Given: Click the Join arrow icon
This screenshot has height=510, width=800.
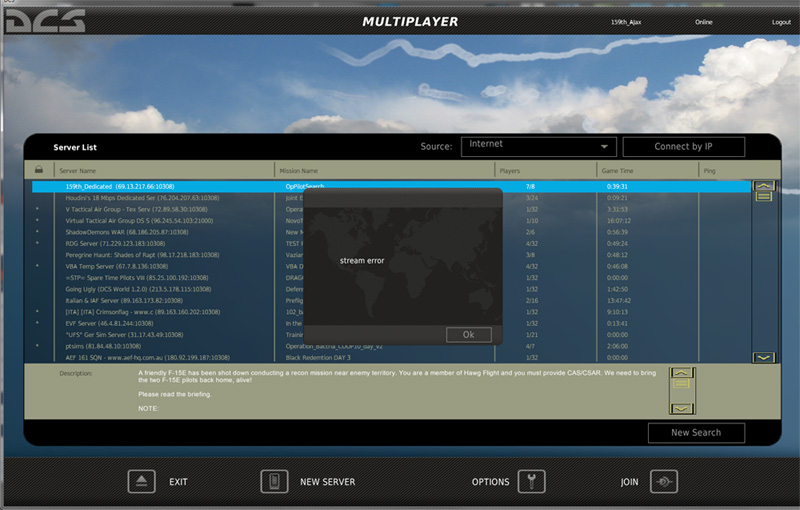Looking at the screenshot, I should 664,481.
